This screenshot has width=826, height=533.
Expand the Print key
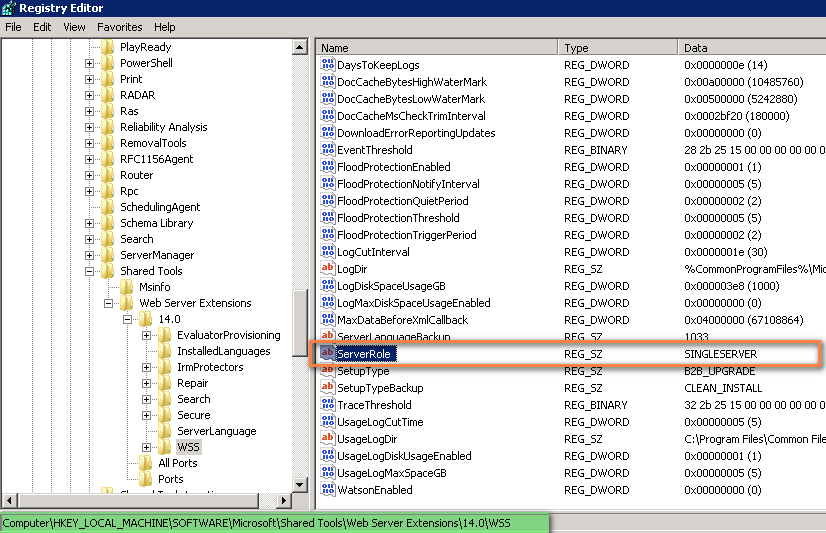click(90, 79)
